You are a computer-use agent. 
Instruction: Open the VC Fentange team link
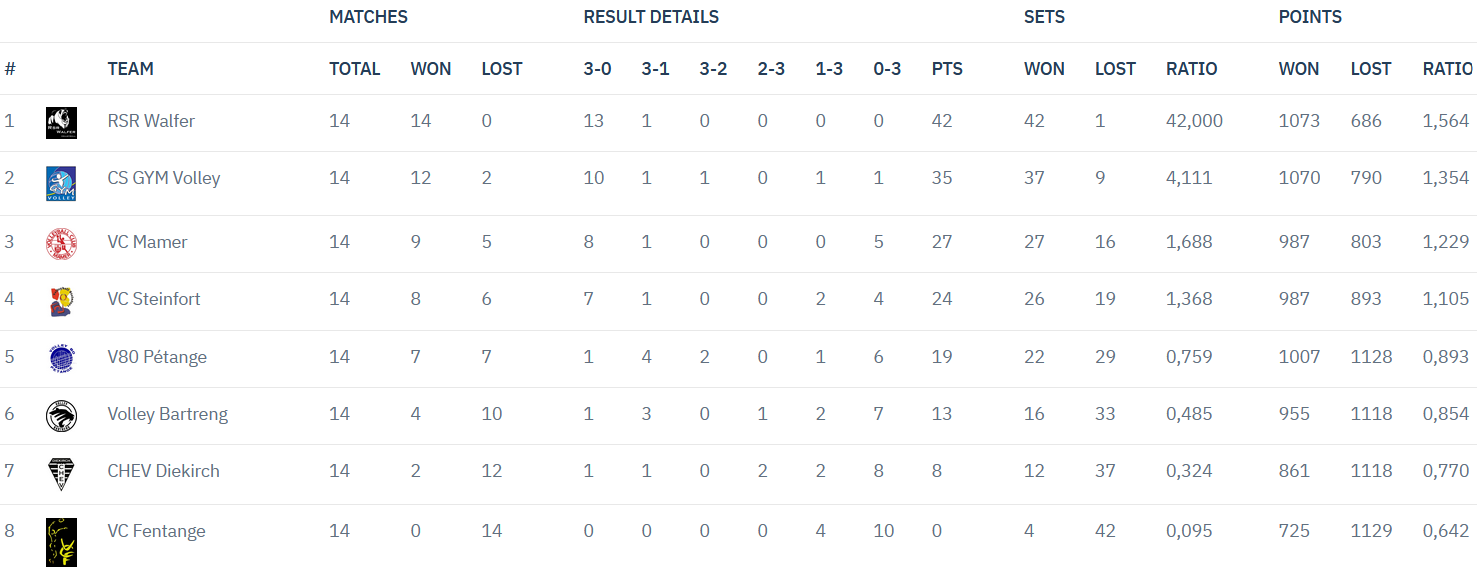(156, 531)
